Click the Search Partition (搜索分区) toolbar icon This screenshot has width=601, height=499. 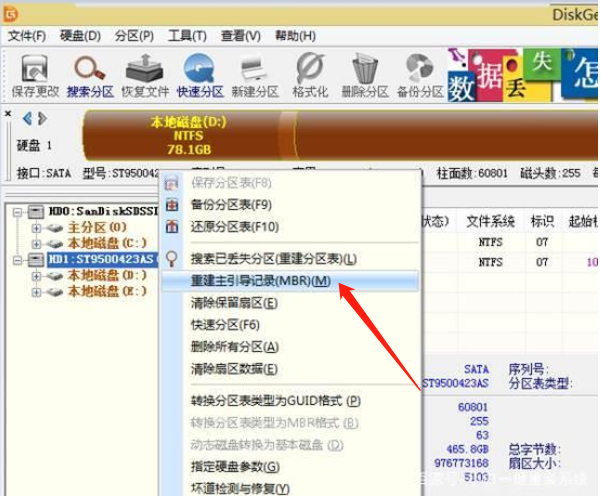tap(90, 69)
